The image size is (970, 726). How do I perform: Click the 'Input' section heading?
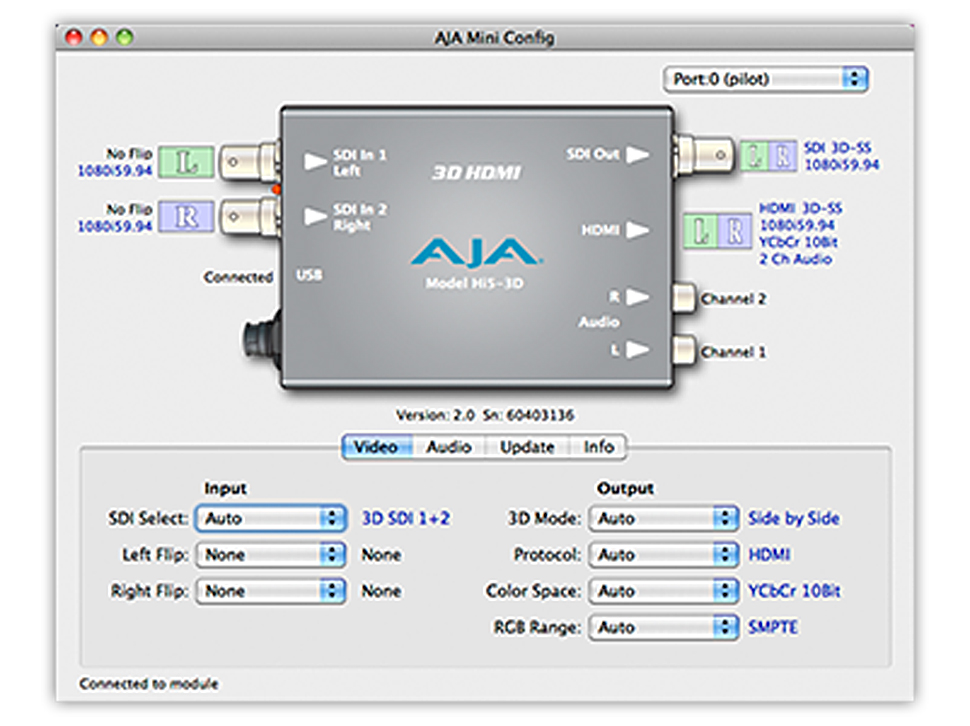225,489
